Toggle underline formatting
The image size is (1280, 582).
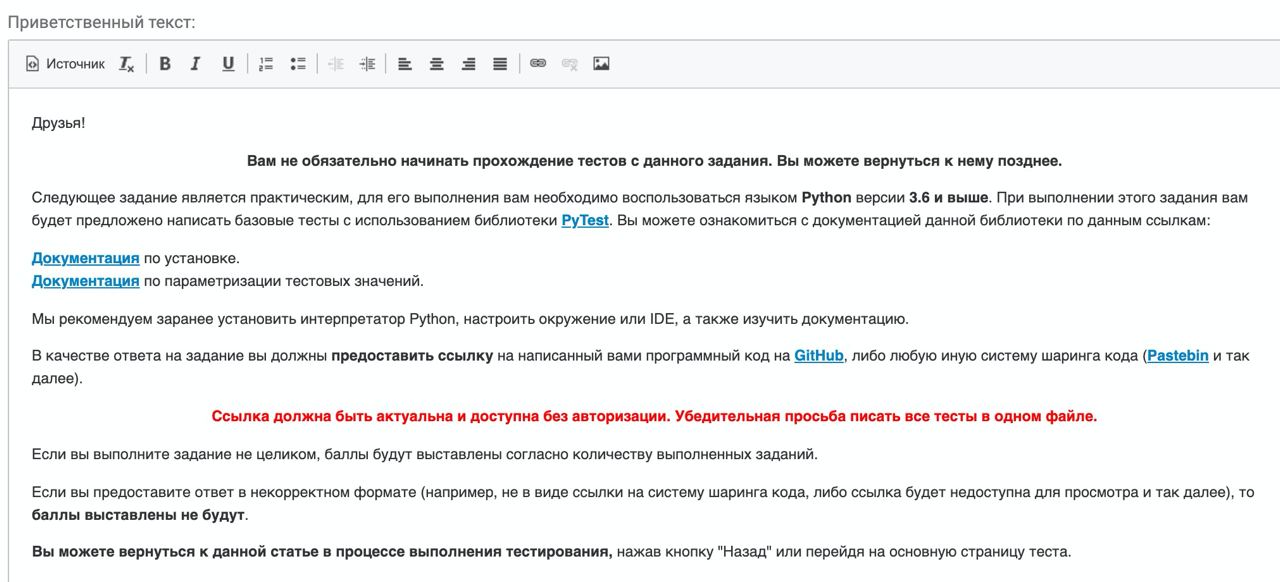228,64
